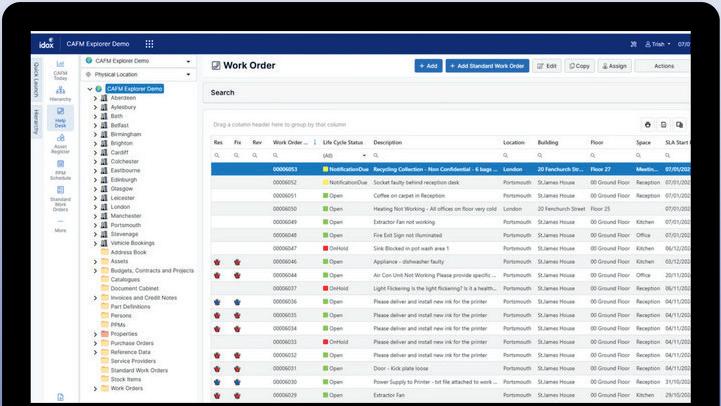Click the Fix column flag for 00000044
721x406 pixels.
(x=237, y=275)
